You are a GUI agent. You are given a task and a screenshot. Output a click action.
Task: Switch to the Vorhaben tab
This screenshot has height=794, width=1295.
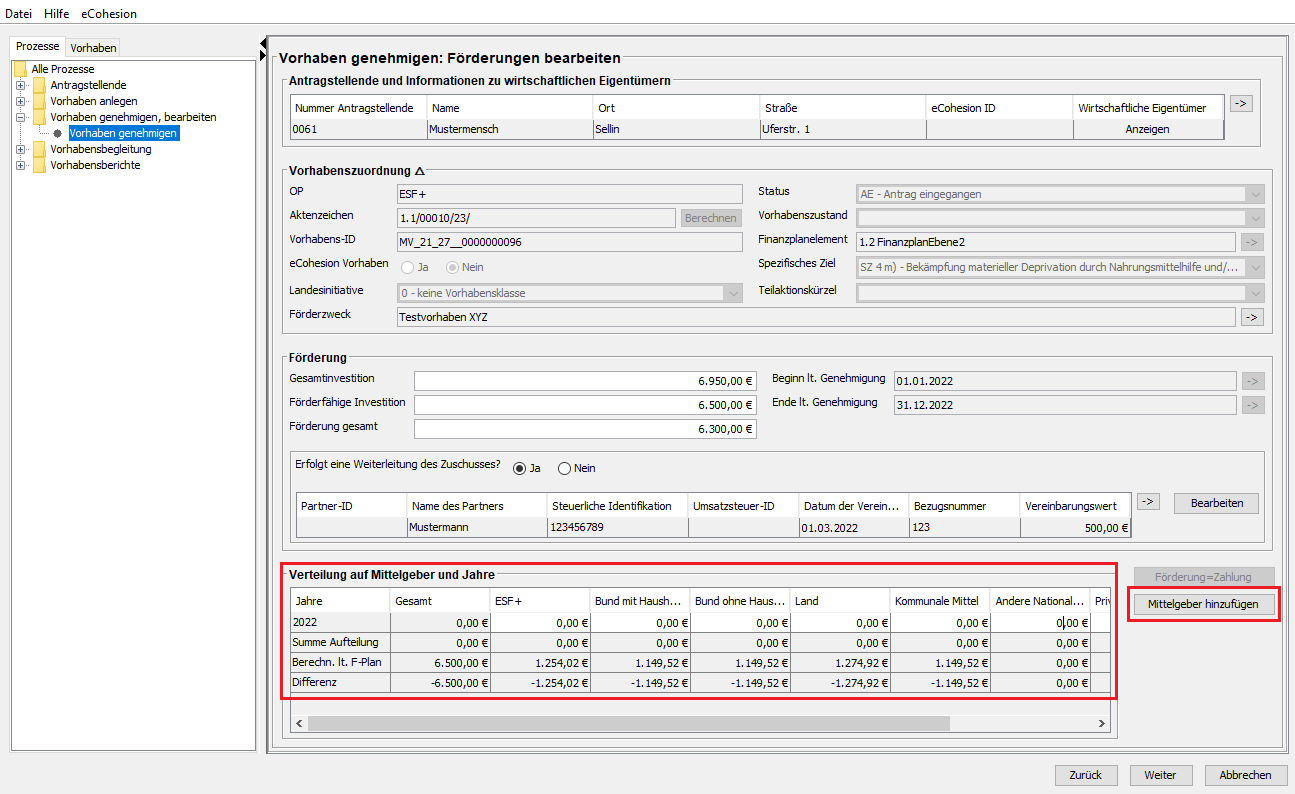[x=93, y=48]
